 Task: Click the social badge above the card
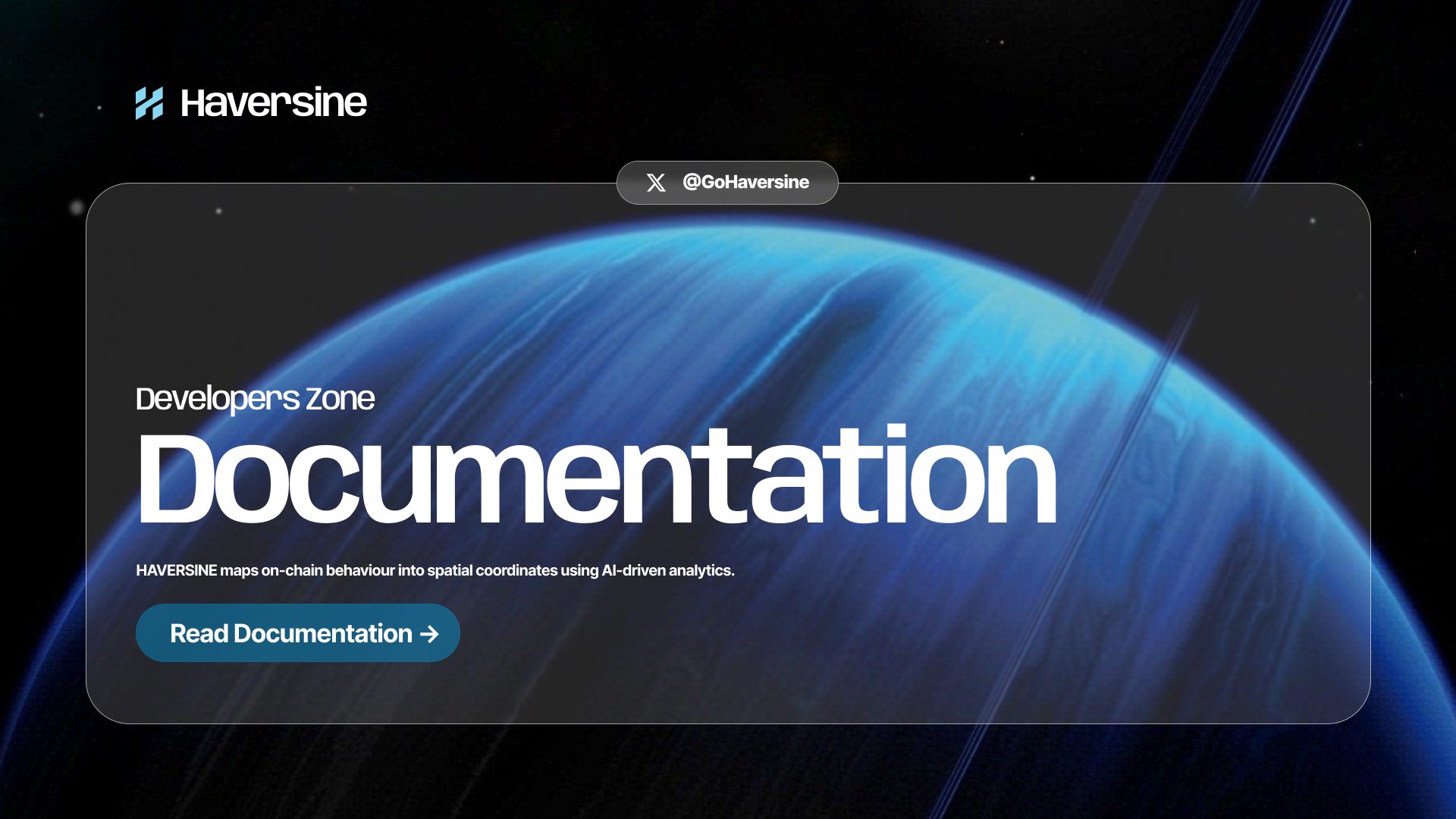(726, 182)
